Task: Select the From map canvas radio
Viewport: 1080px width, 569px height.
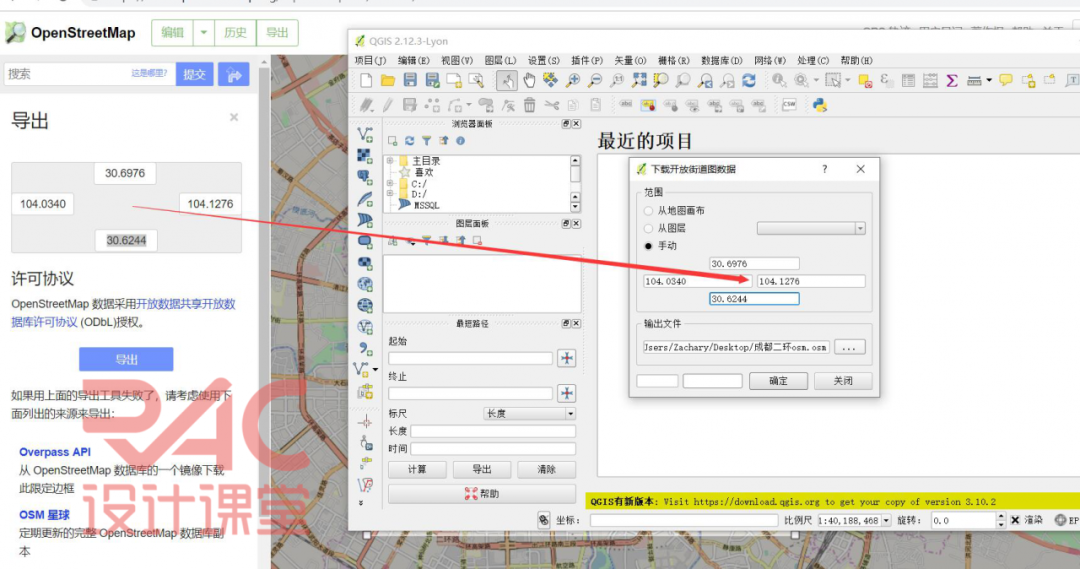Action: coord(648,211)
